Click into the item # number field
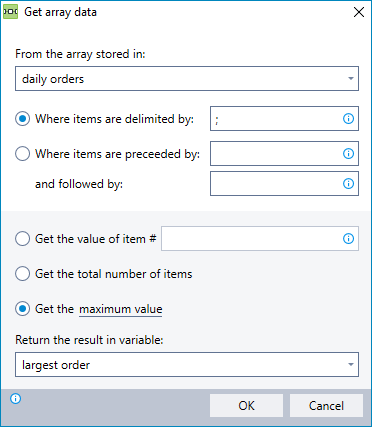372x427 pixels. pyautogui.click(x=260, y=238)
